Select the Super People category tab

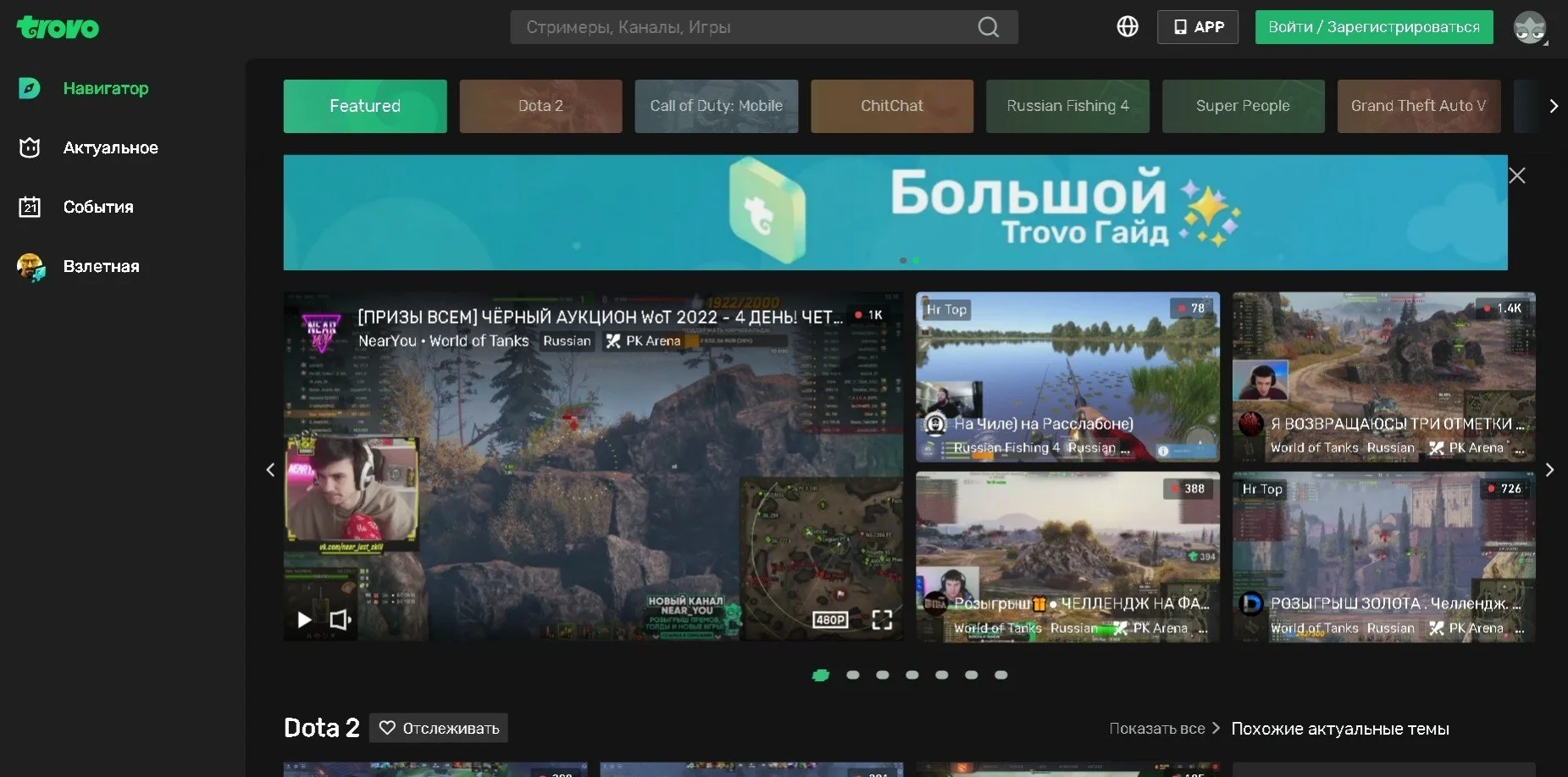1243,106
